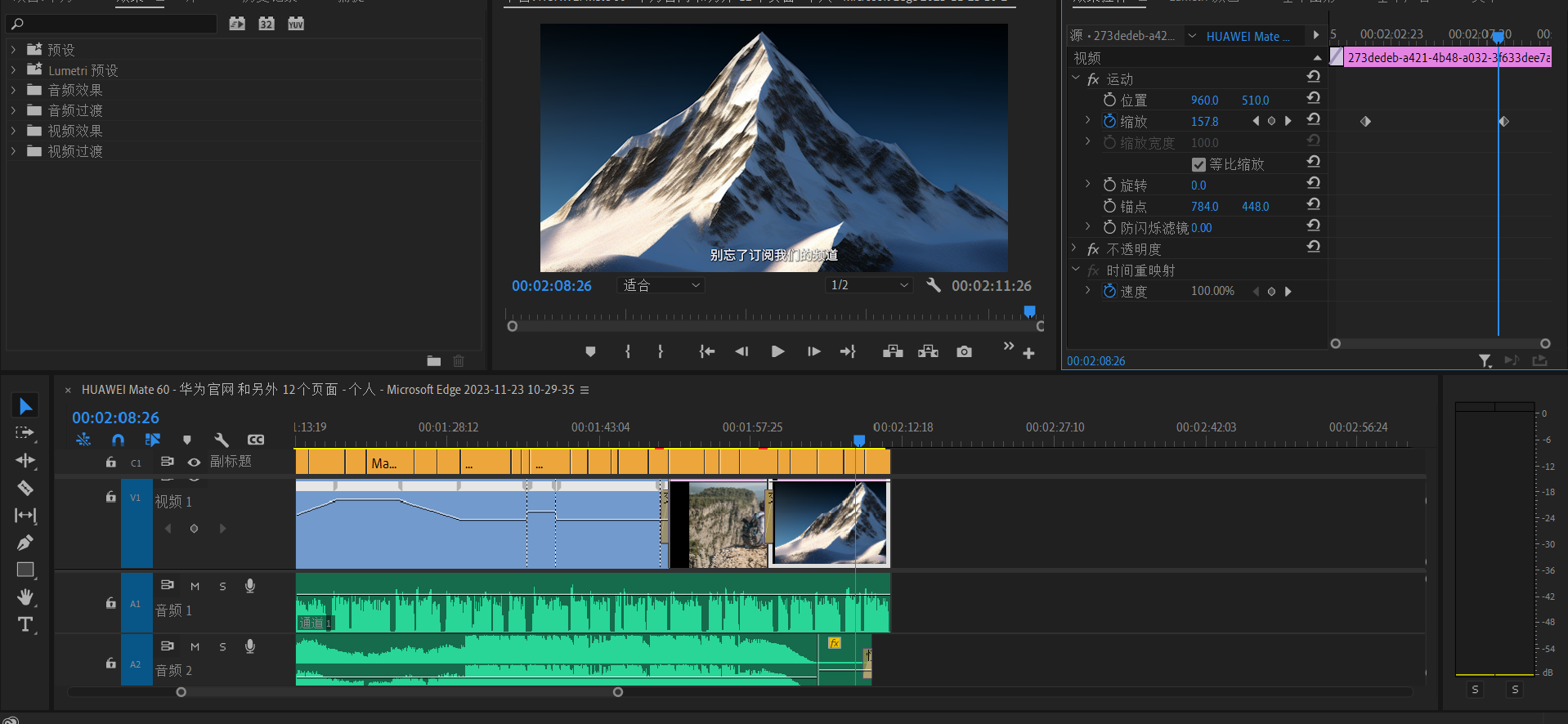Open the sequence tab panel menu
Viewport: 1568px width, 724px height.
coord(585,391)
